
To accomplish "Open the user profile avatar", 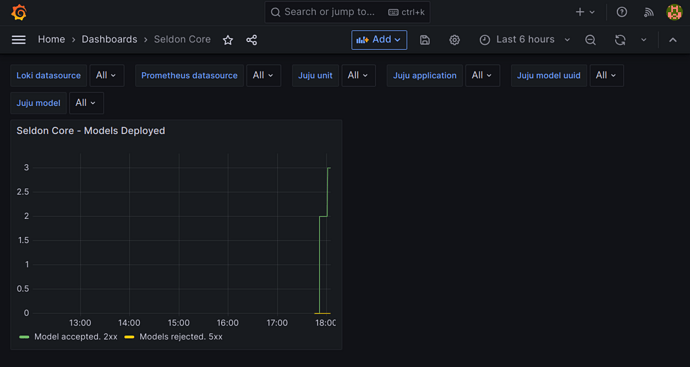I will pos(674,12).
